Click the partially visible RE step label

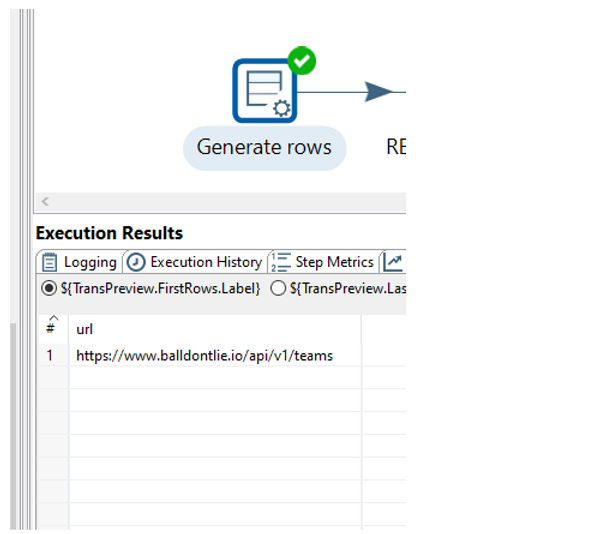(396, 147)
